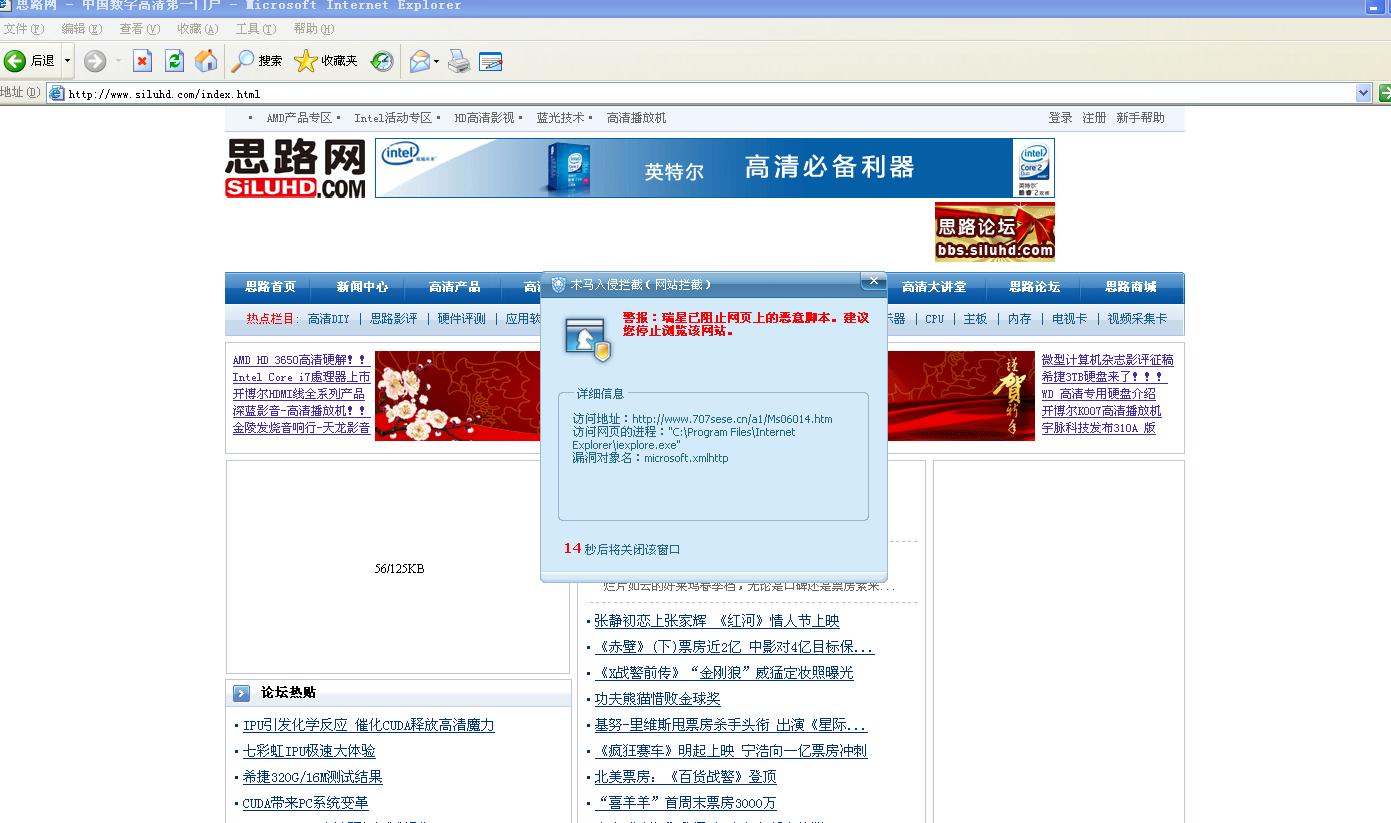Open the 希捷320G/16M测试结果 forum post
This screenshot has height=823, width=1391.
pos(312,777)
